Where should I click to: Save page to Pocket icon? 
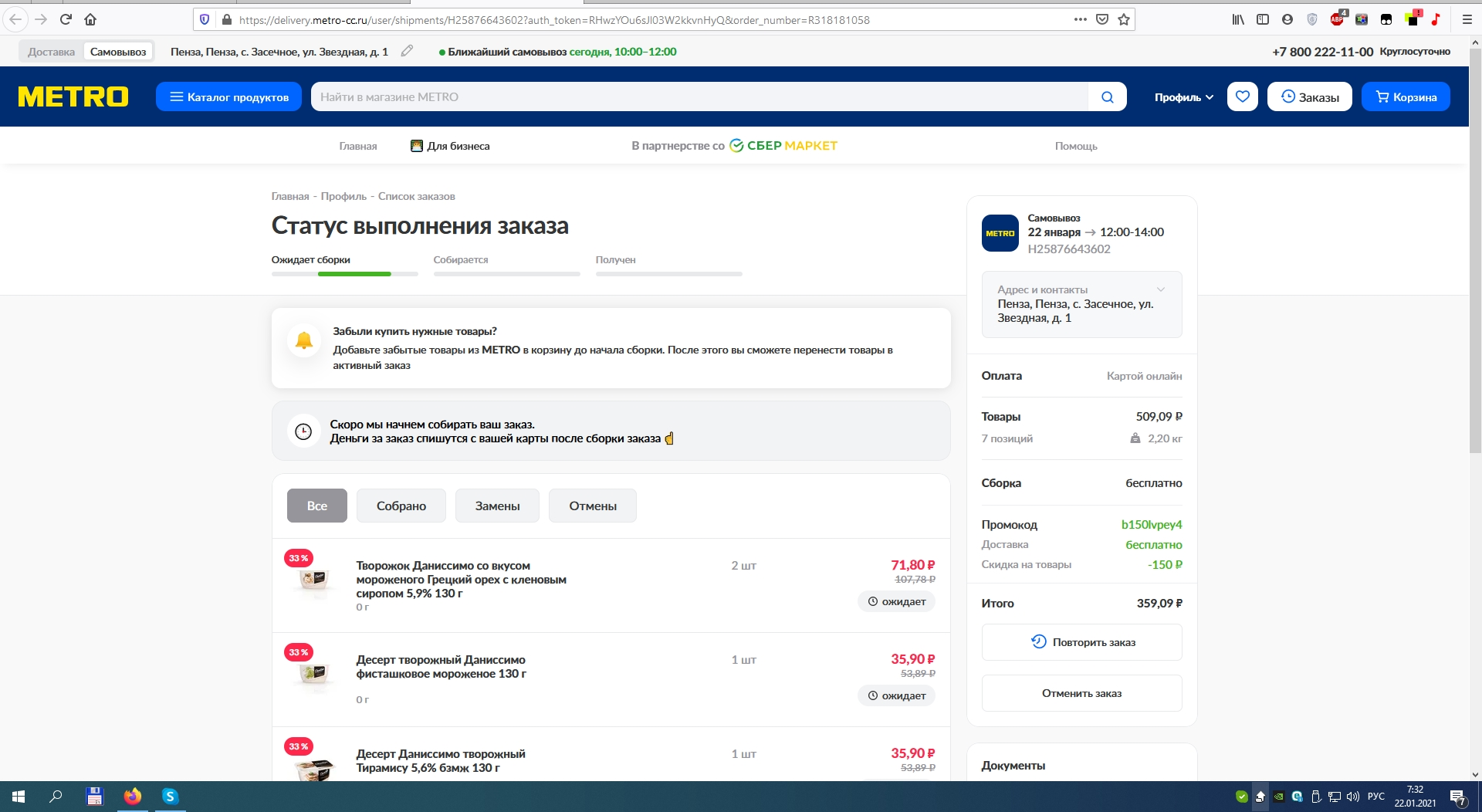[x=1102, y=19]
